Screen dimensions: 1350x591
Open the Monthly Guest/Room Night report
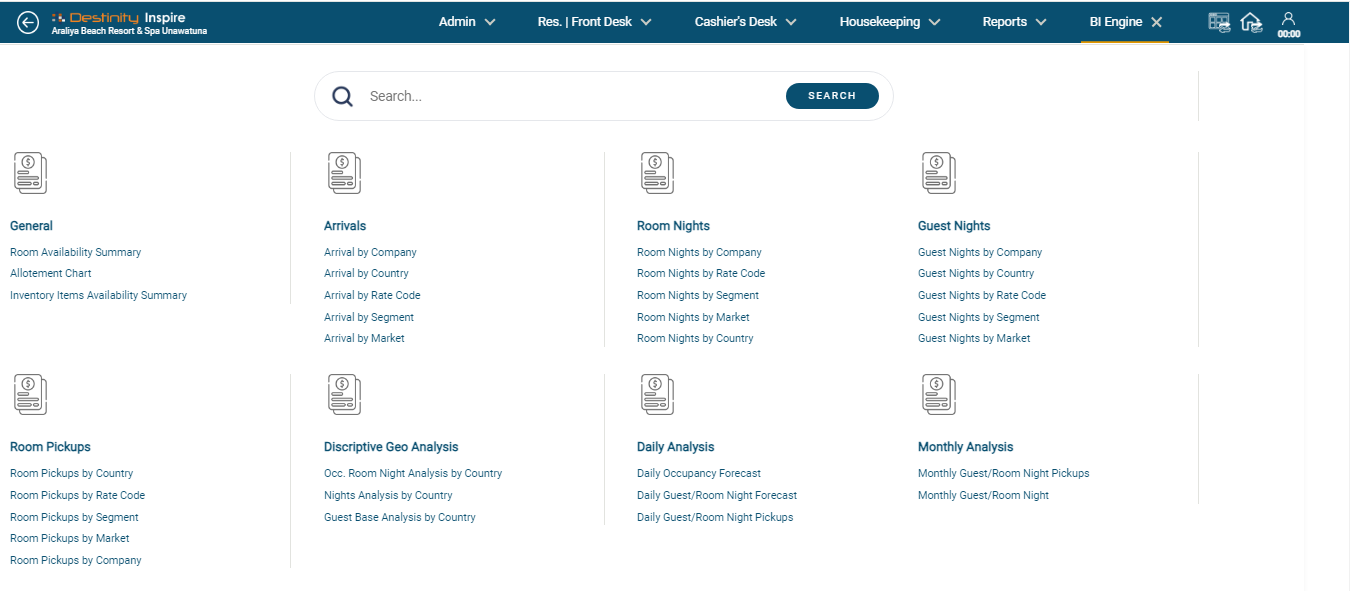tap(984, 495)
